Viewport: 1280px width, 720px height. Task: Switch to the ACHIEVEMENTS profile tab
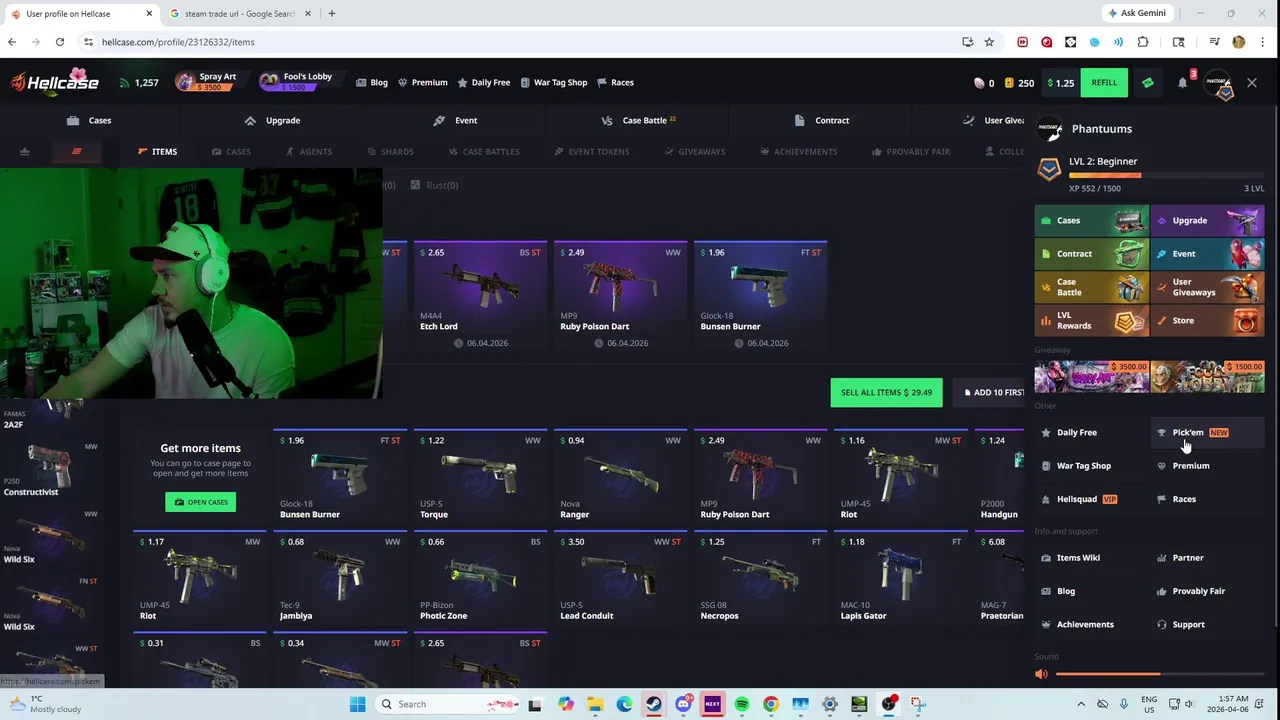pos(799,152)
